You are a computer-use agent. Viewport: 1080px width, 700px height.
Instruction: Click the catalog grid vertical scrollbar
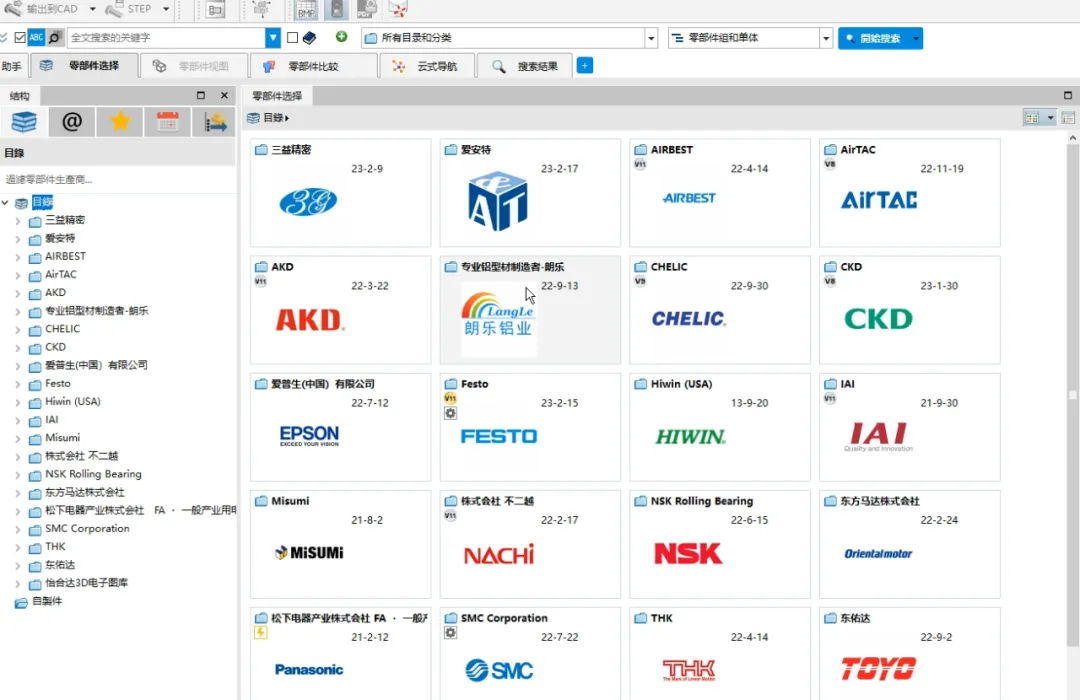(x=1072, y=395)
